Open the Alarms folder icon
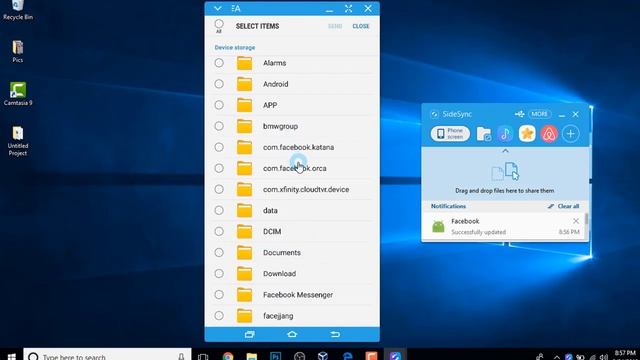The width and height of the screenshot is (640, 360). coord(244,63)
